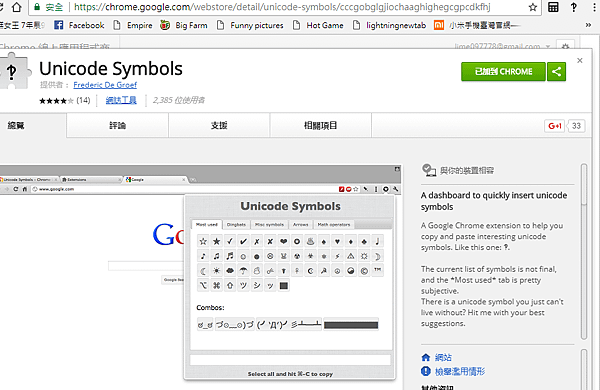Close the extension detail overlay
The image size is (600, 390).
[x=580, y=60]
